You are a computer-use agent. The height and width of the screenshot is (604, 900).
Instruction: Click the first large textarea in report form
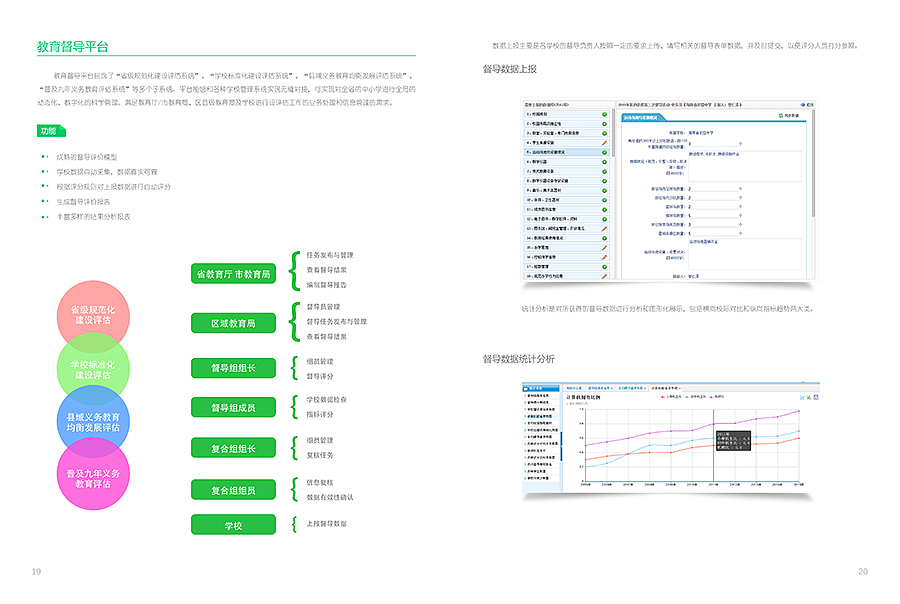tap(744, 167)
